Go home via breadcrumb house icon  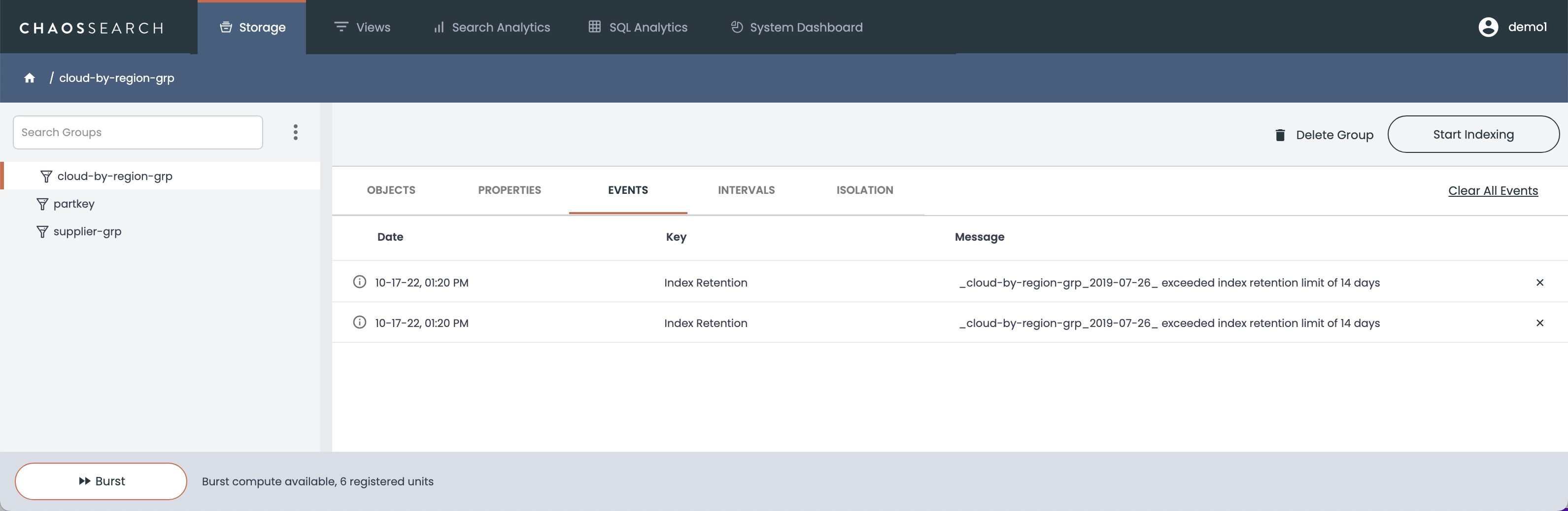pos(29,78)
